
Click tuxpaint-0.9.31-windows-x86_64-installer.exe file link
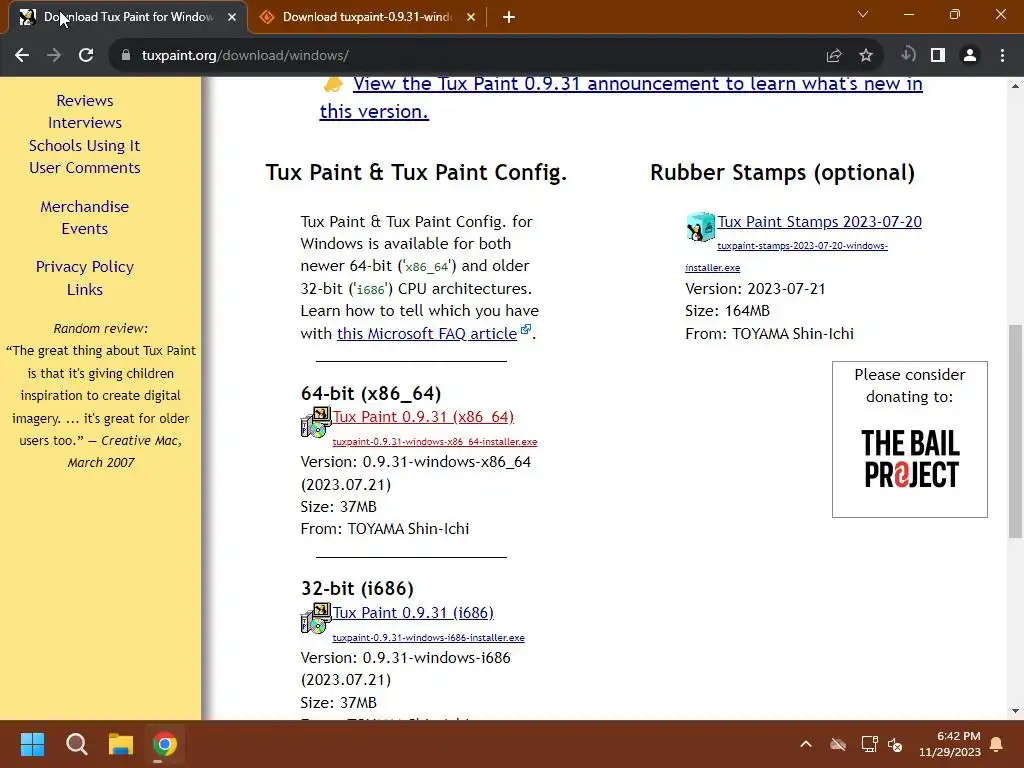coord(435,441)
